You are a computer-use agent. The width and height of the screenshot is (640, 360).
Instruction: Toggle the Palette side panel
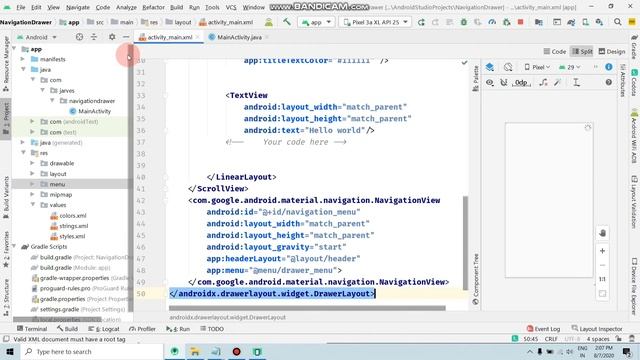[476, 78]
